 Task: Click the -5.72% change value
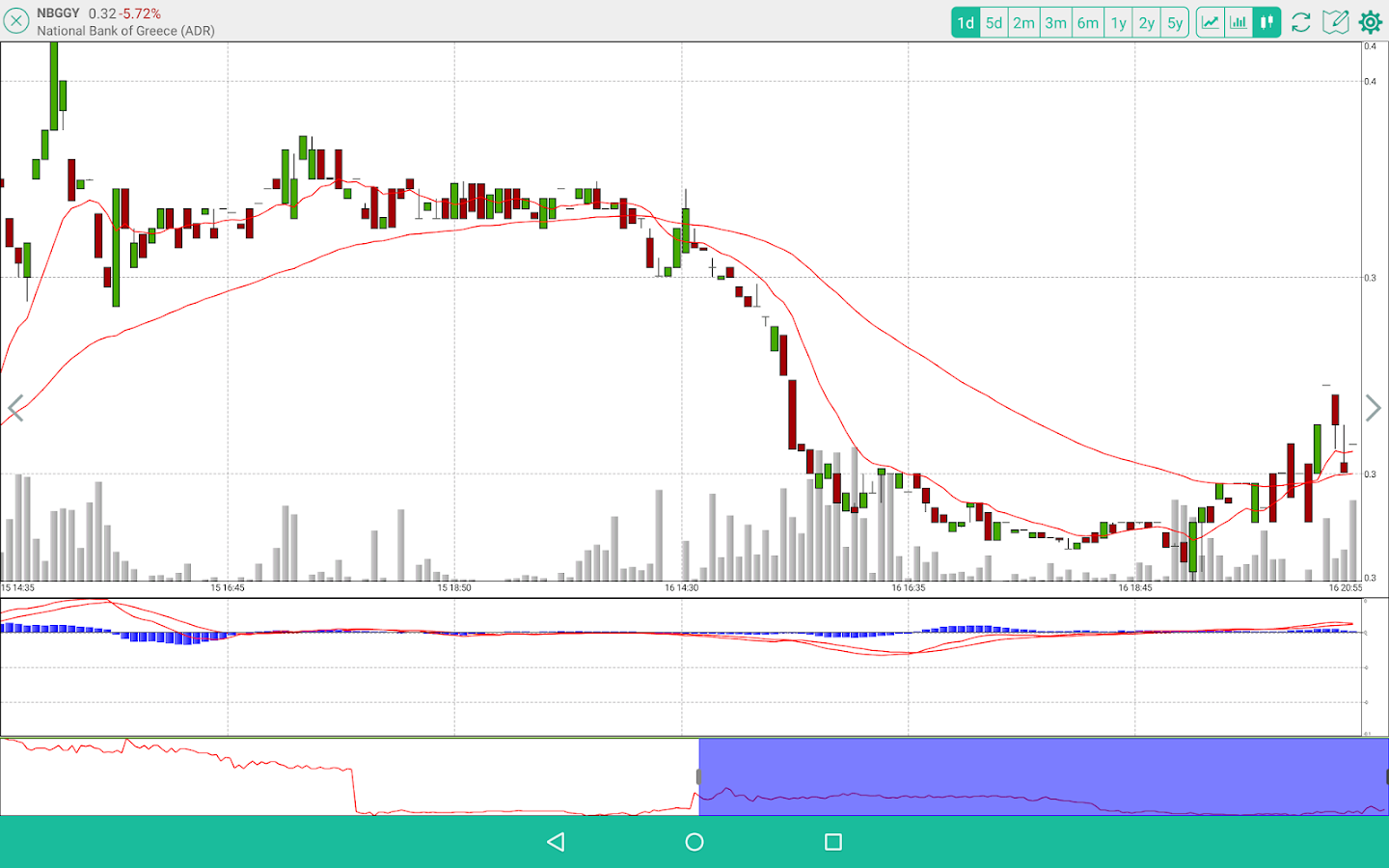click(x=140, y=14)
